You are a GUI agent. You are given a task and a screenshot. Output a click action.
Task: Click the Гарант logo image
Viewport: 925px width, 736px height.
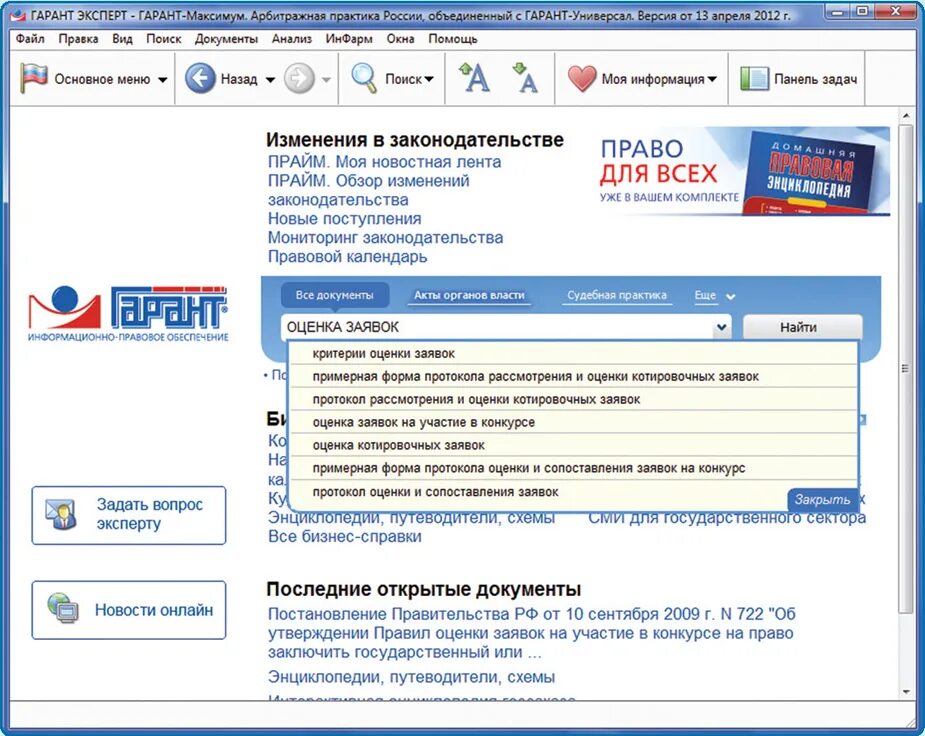coord(128,314)
